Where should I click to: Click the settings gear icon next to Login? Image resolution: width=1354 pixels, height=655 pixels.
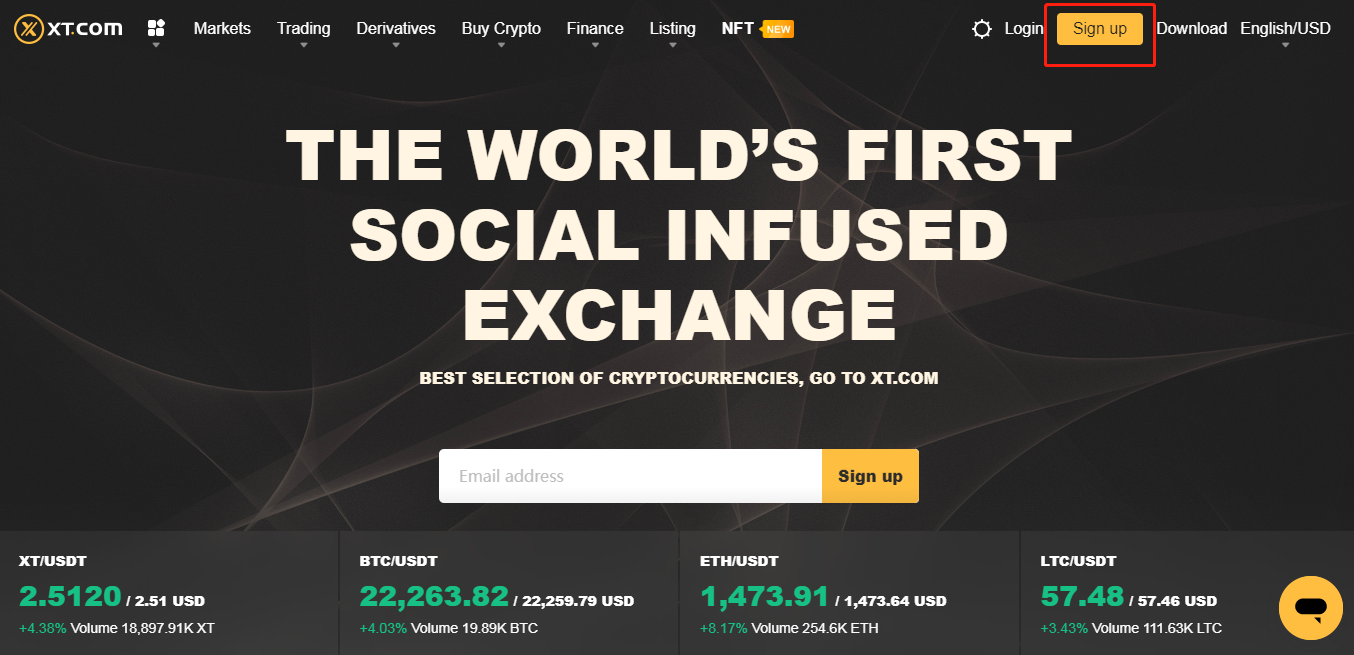pyautogui.click(x=981, y=28)
